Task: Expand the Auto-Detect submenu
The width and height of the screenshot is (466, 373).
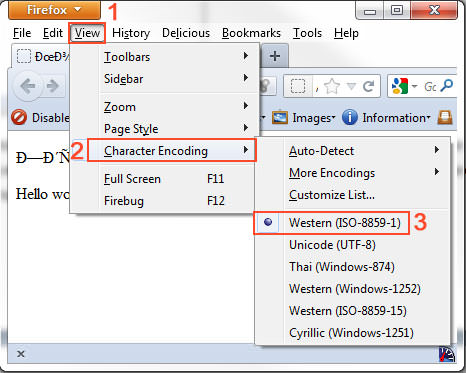Action: pyautogui.click(x=353, y=151)
